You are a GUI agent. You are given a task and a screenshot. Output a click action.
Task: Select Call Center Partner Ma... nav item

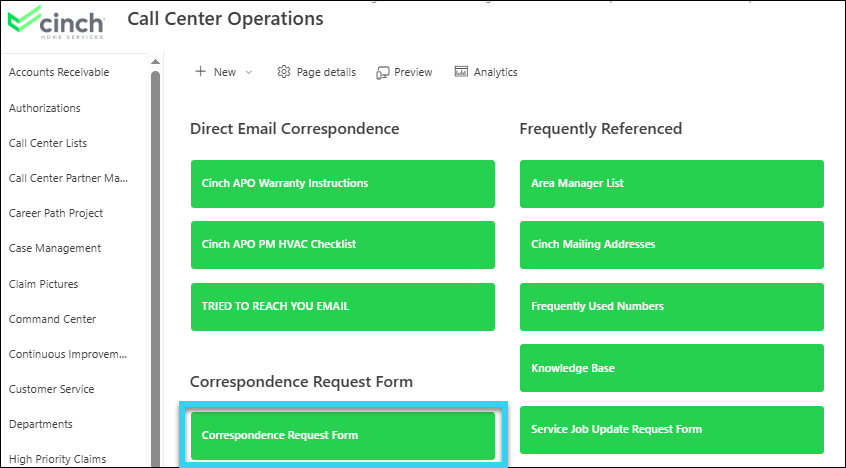coord(69,178)
